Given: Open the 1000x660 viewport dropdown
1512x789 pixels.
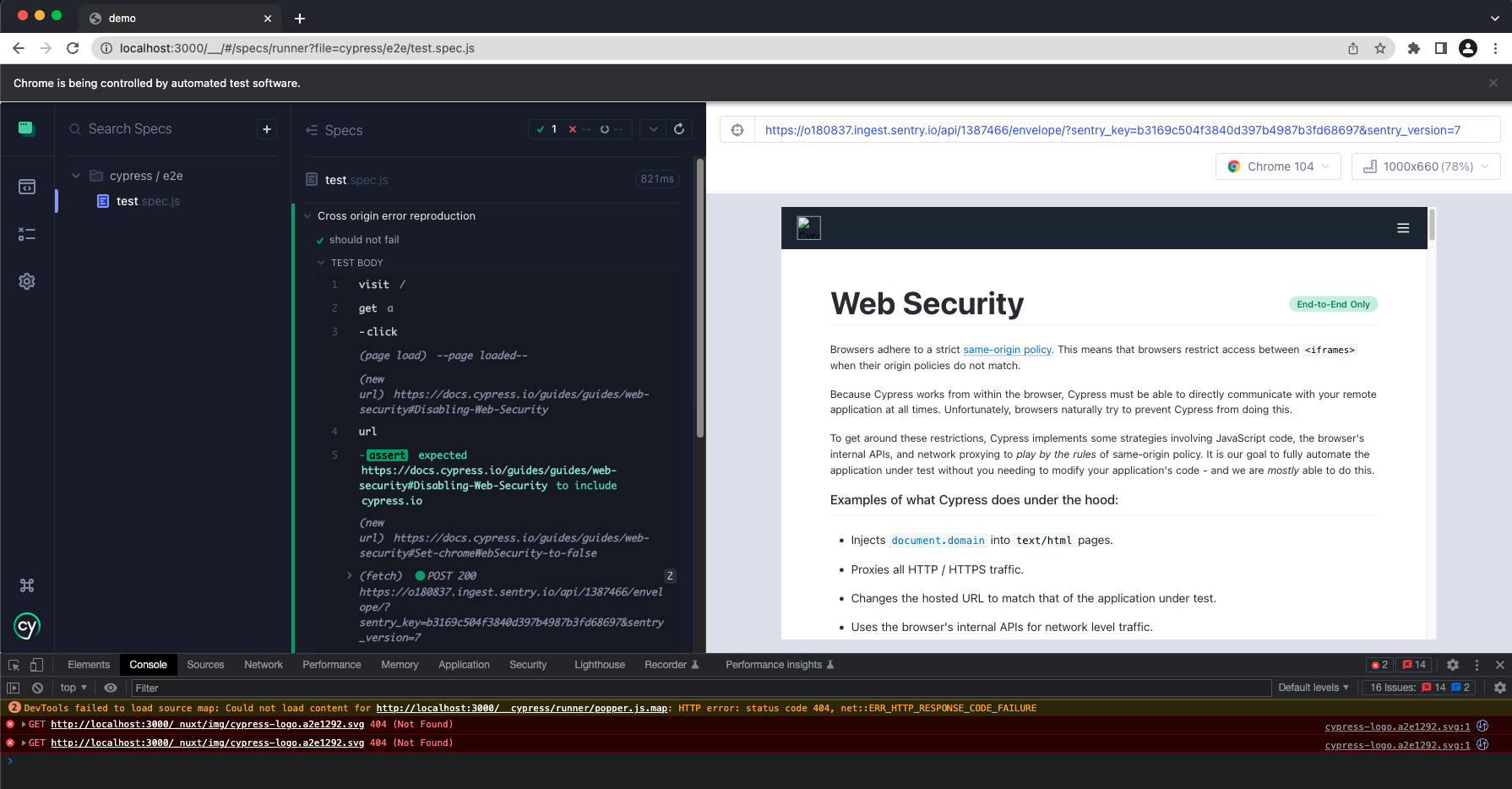Looking at the screenshot, I should 1425,166.
